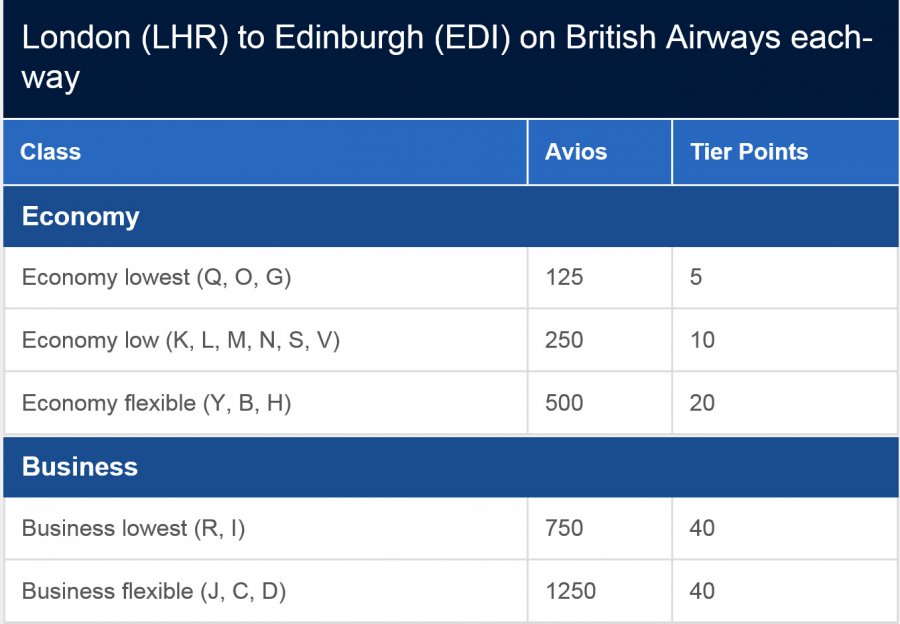This screenshot has width=900, height=624.
Task: Click Tier Points 40 in Business lowest row
Action: (x=702, y=528)
